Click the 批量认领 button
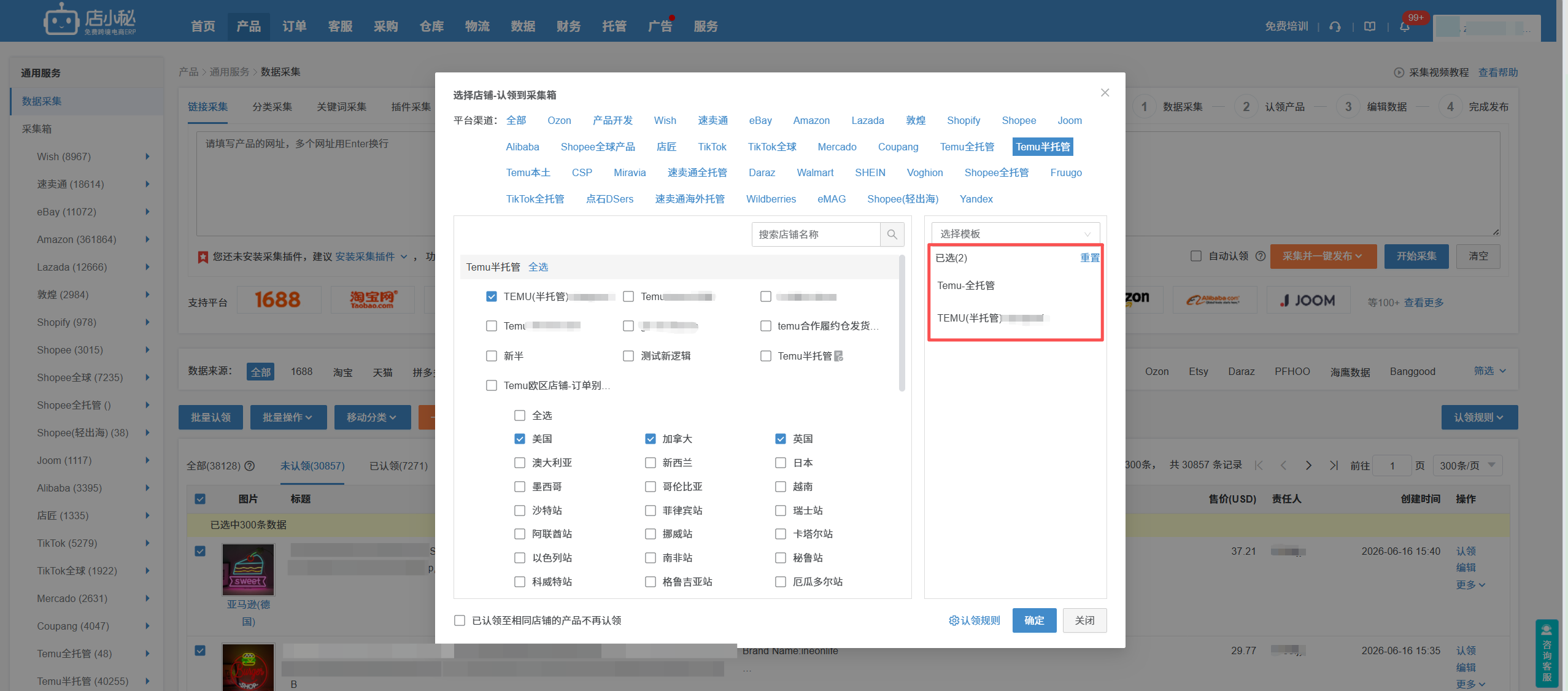This screenshot has height=691, width=1568. point(210,417)
